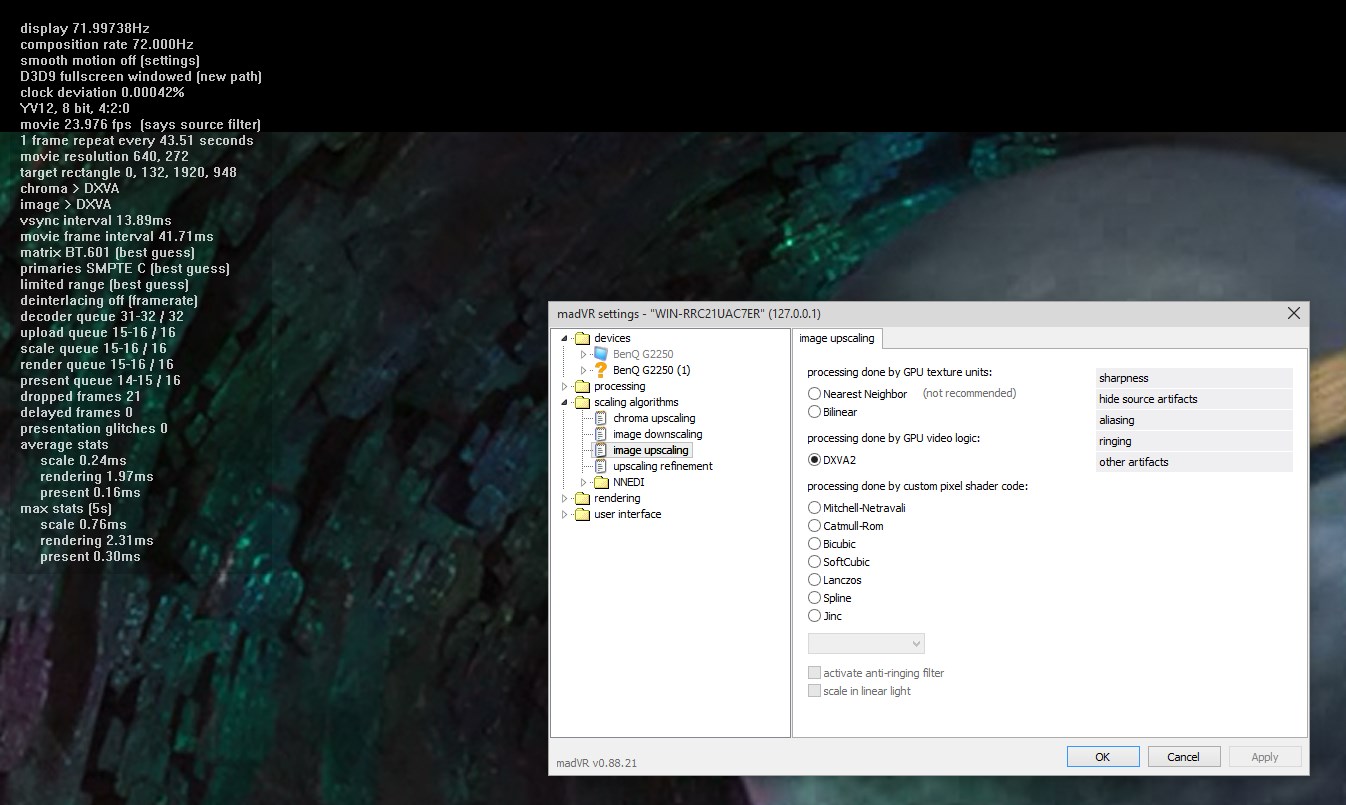Click the processing folder icon
Viewport: 1346px width, 805px height.
pyautogui.click(x=582, y=386)
